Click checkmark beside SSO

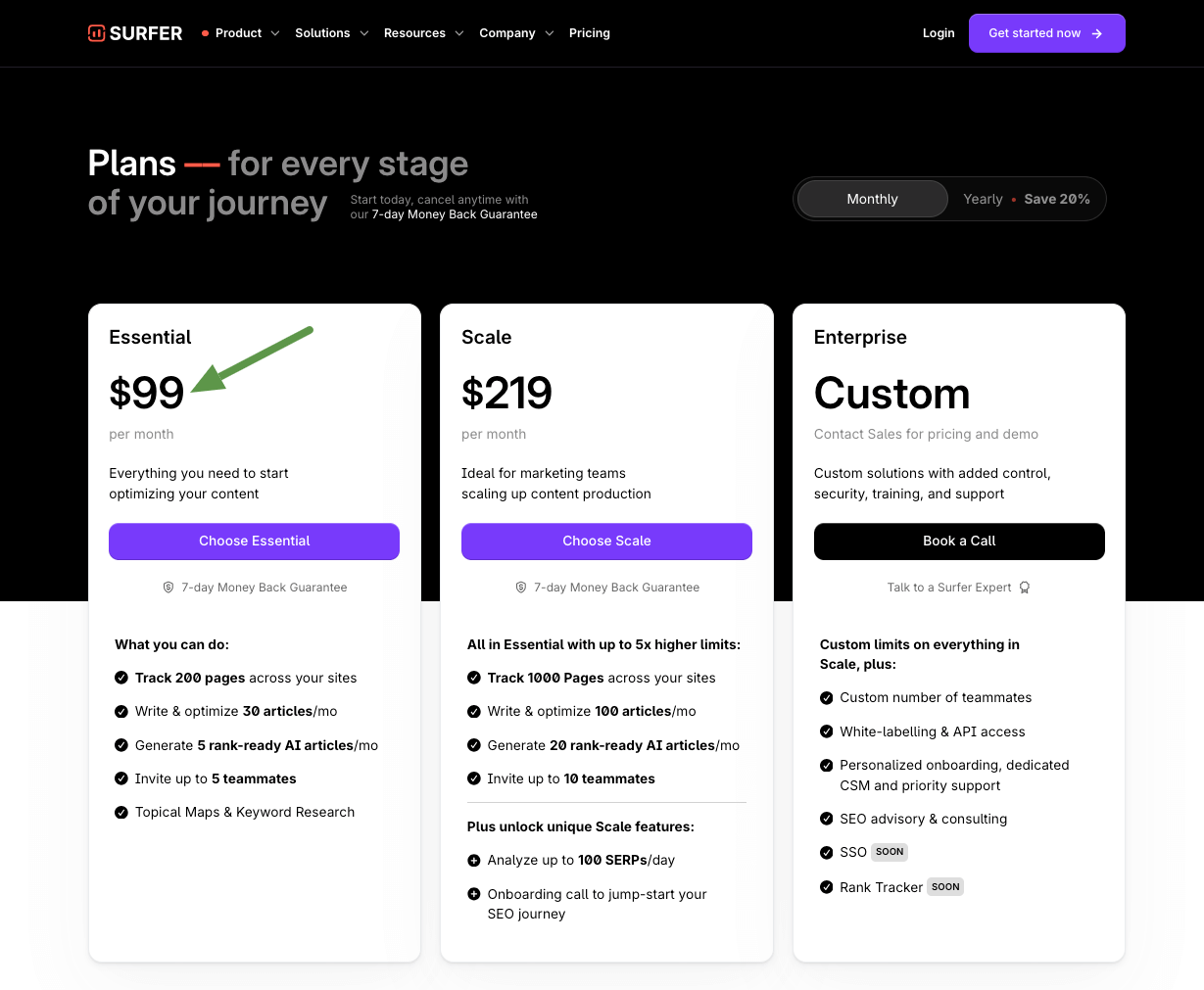click(x=827, y=853)
